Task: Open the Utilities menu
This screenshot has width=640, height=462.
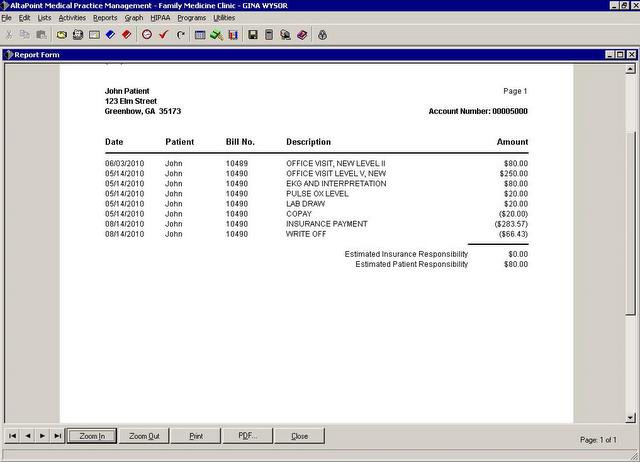Action: (224, 18)
